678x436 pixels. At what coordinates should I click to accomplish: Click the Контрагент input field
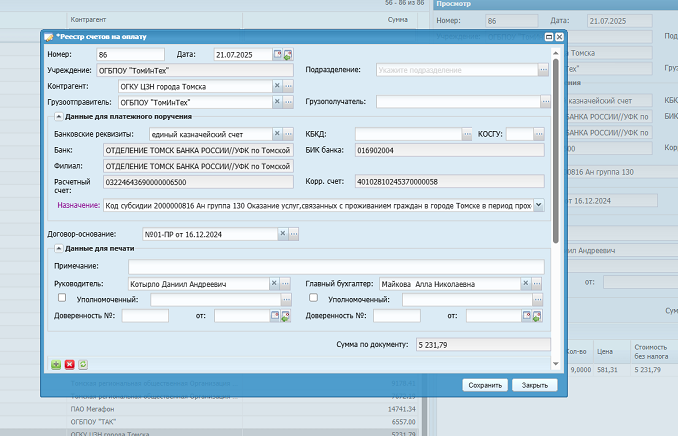(x=195, y=86)
